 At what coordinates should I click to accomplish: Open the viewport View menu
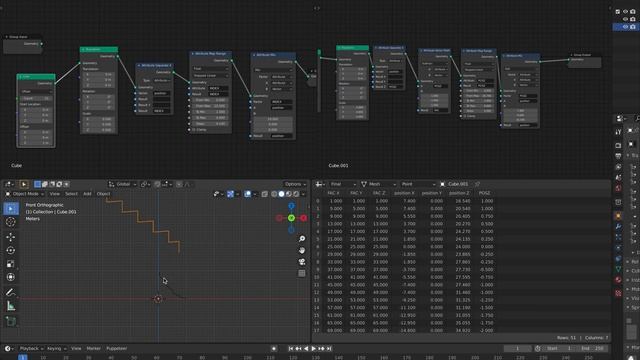54,194
